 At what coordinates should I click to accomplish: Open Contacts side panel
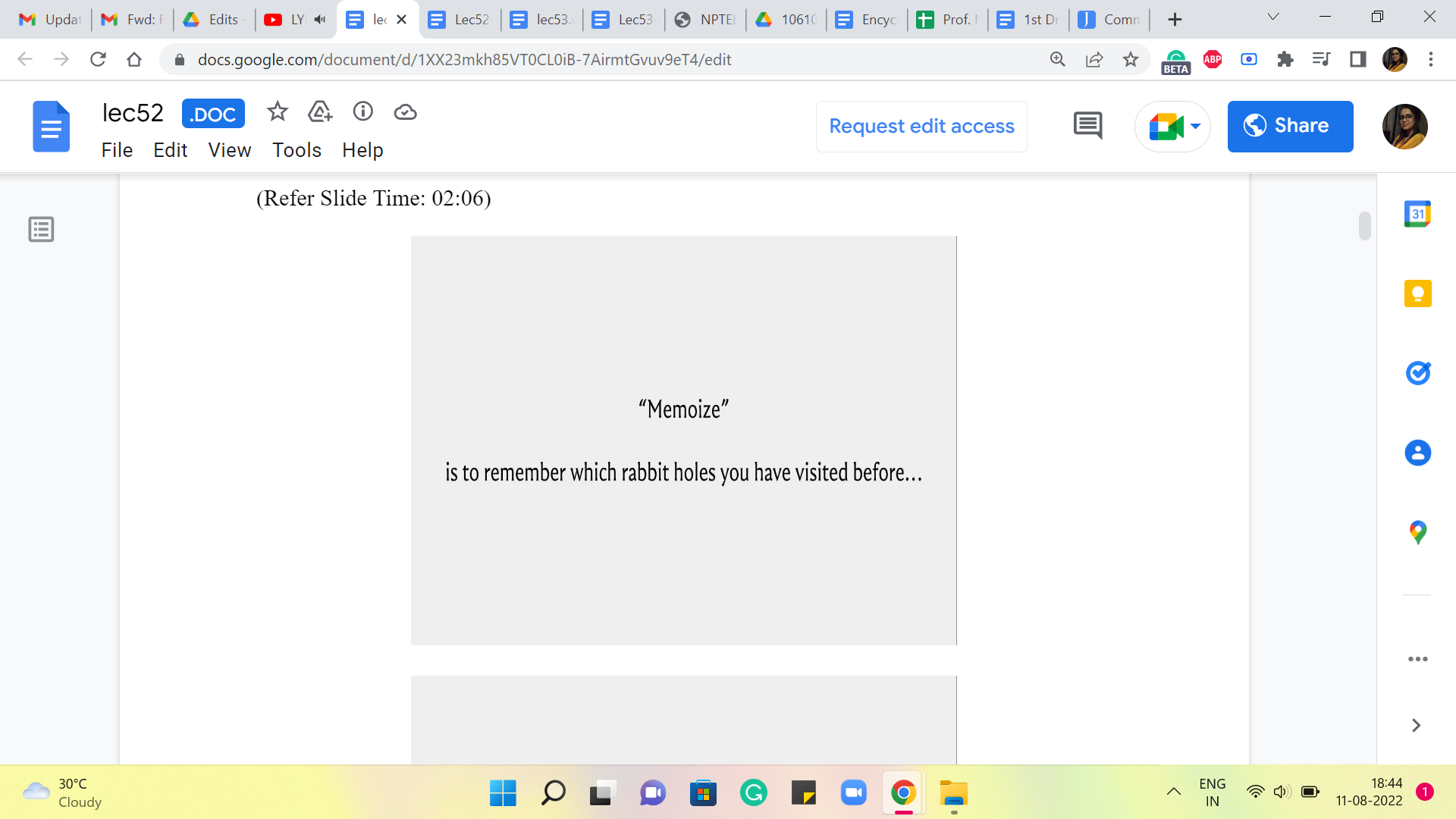(1417, 453)
